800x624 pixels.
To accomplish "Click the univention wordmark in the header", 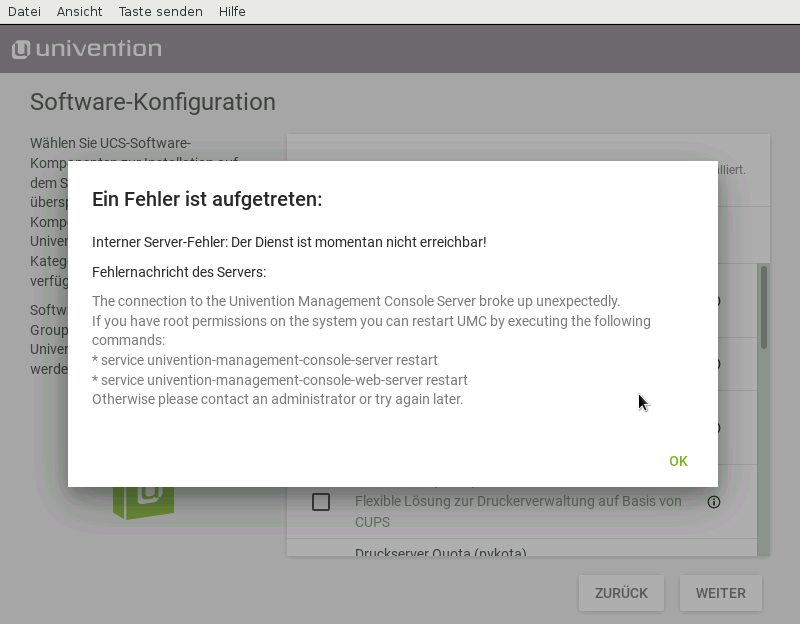I will 98,49.
